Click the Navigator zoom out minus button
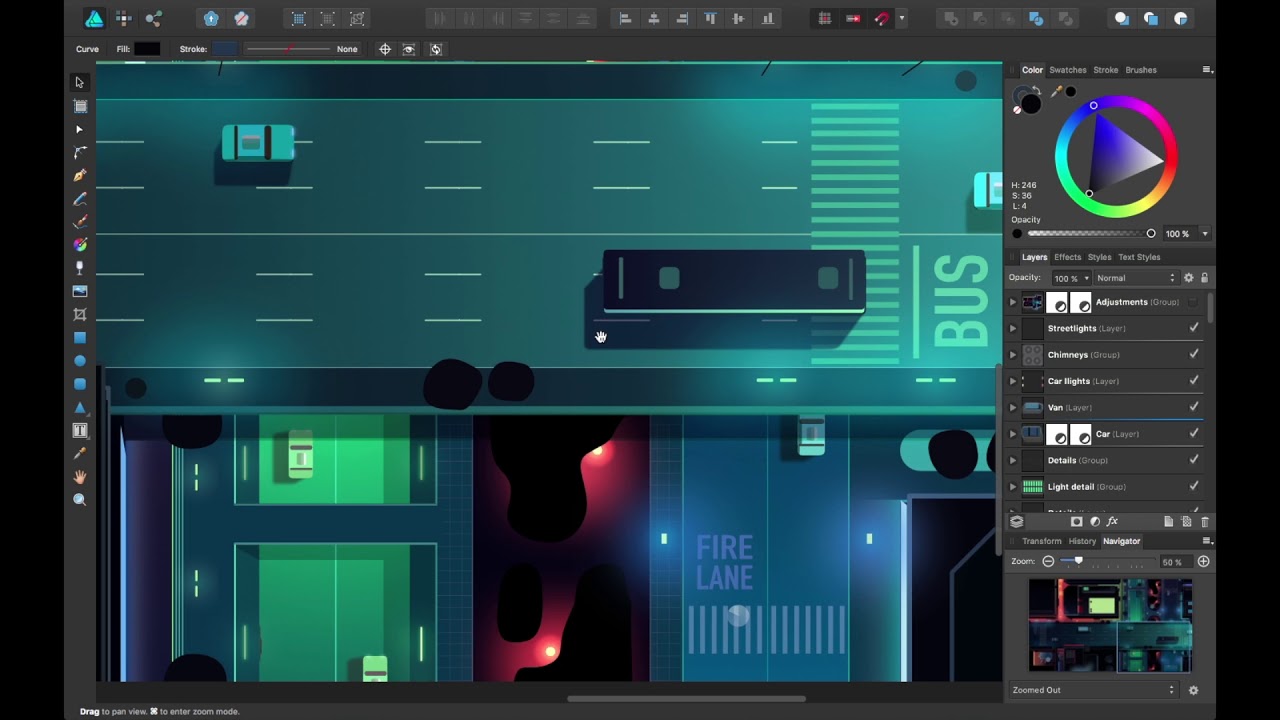The width and height of the screenshot is (1280, 720). pos(1048,562)
